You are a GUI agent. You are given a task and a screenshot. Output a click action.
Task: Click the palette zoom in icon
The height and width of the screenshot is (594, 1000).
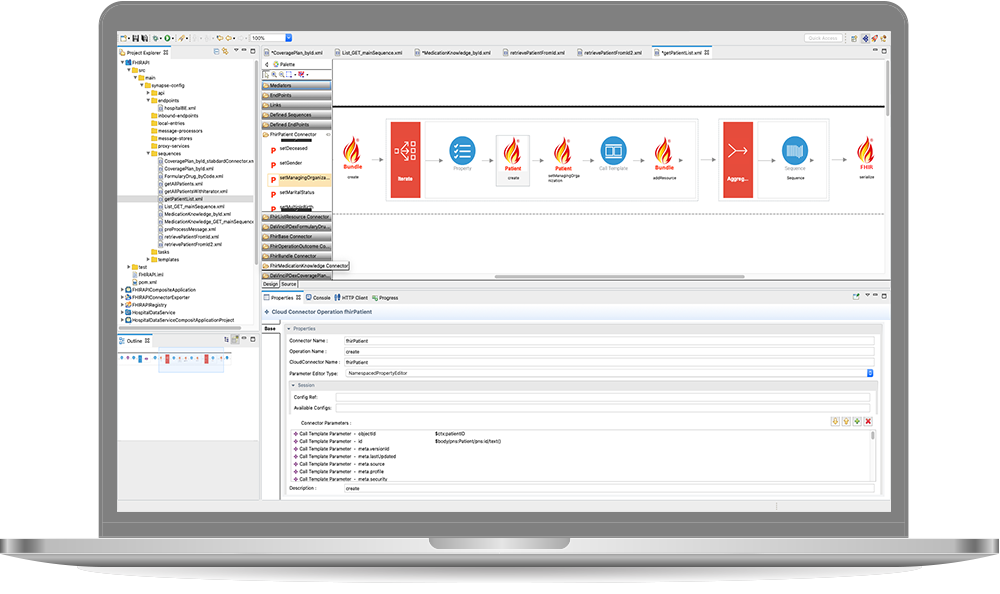[x=274, y=74]
